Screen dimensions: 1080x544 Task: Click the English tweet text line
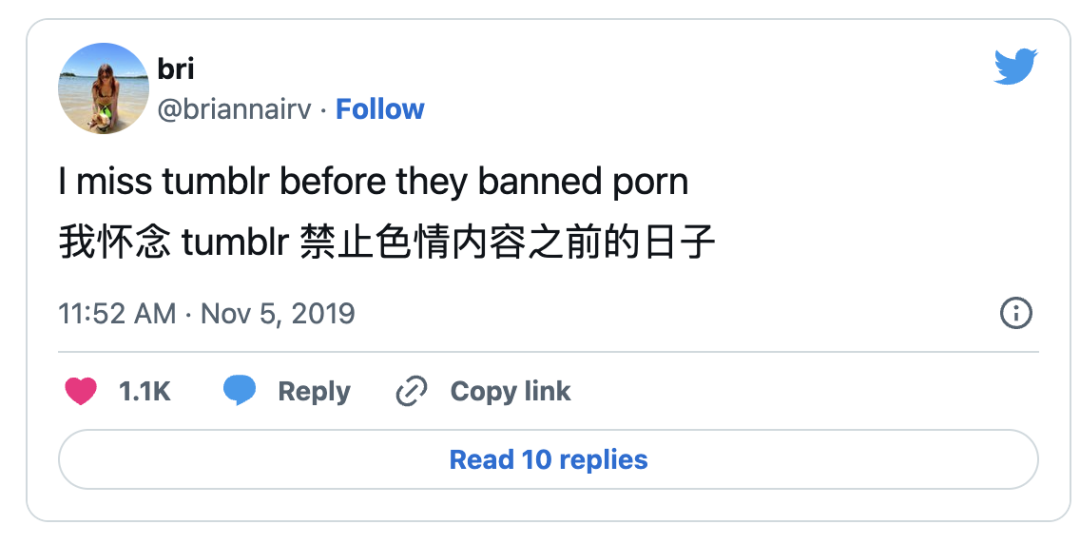(373, 182)
